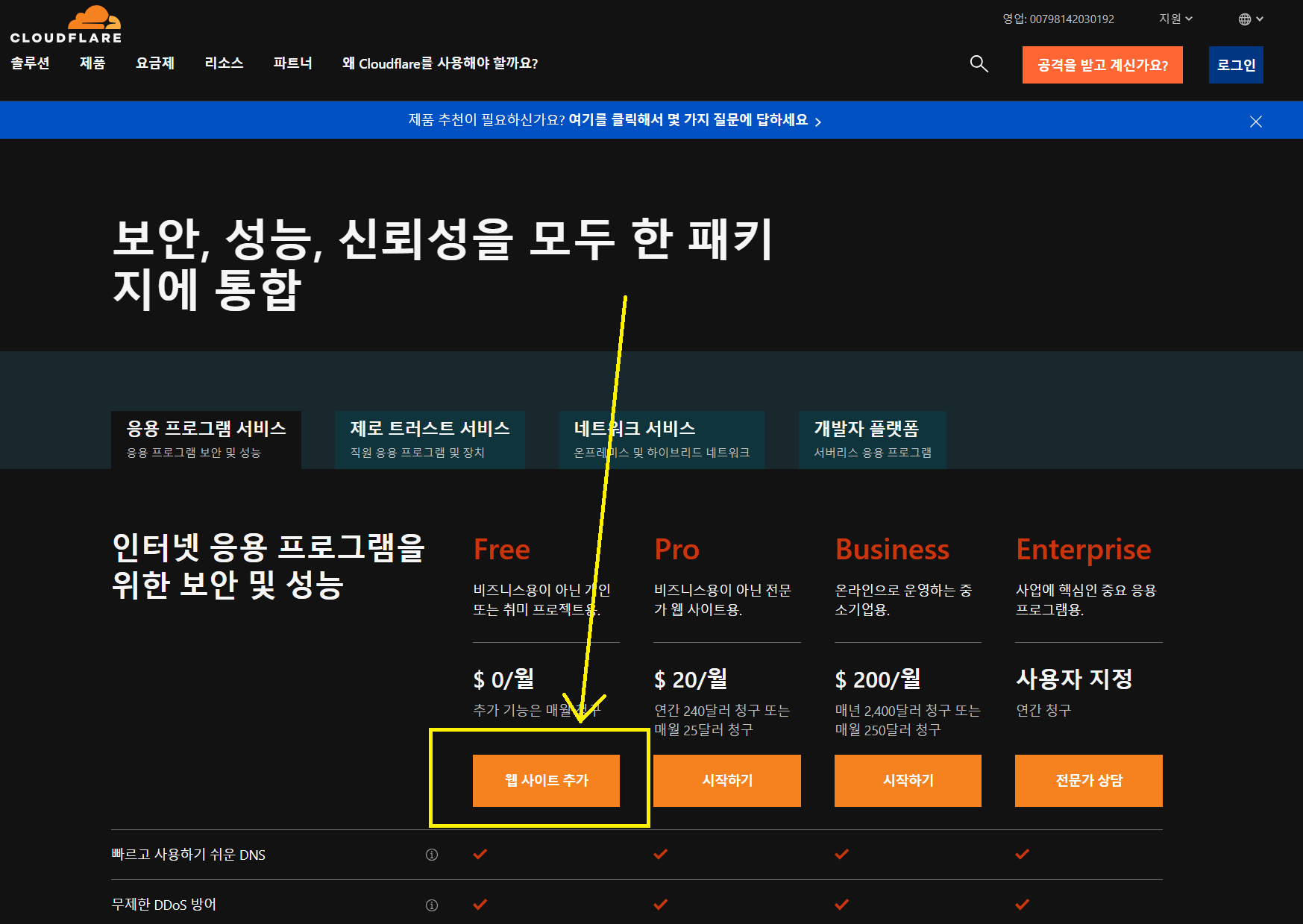Click 무제한 DDoS 방어 row label

click(x=164, y=905)
